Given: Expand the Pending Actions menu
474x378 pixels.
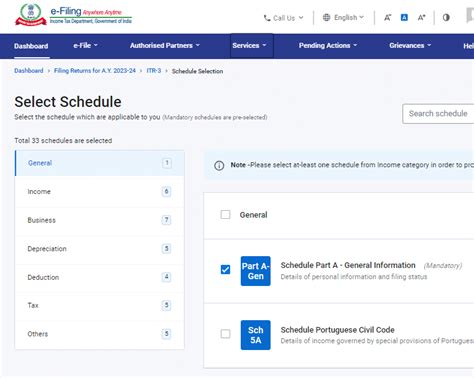Looking at the screenshot, I should [x=328, y=46].
